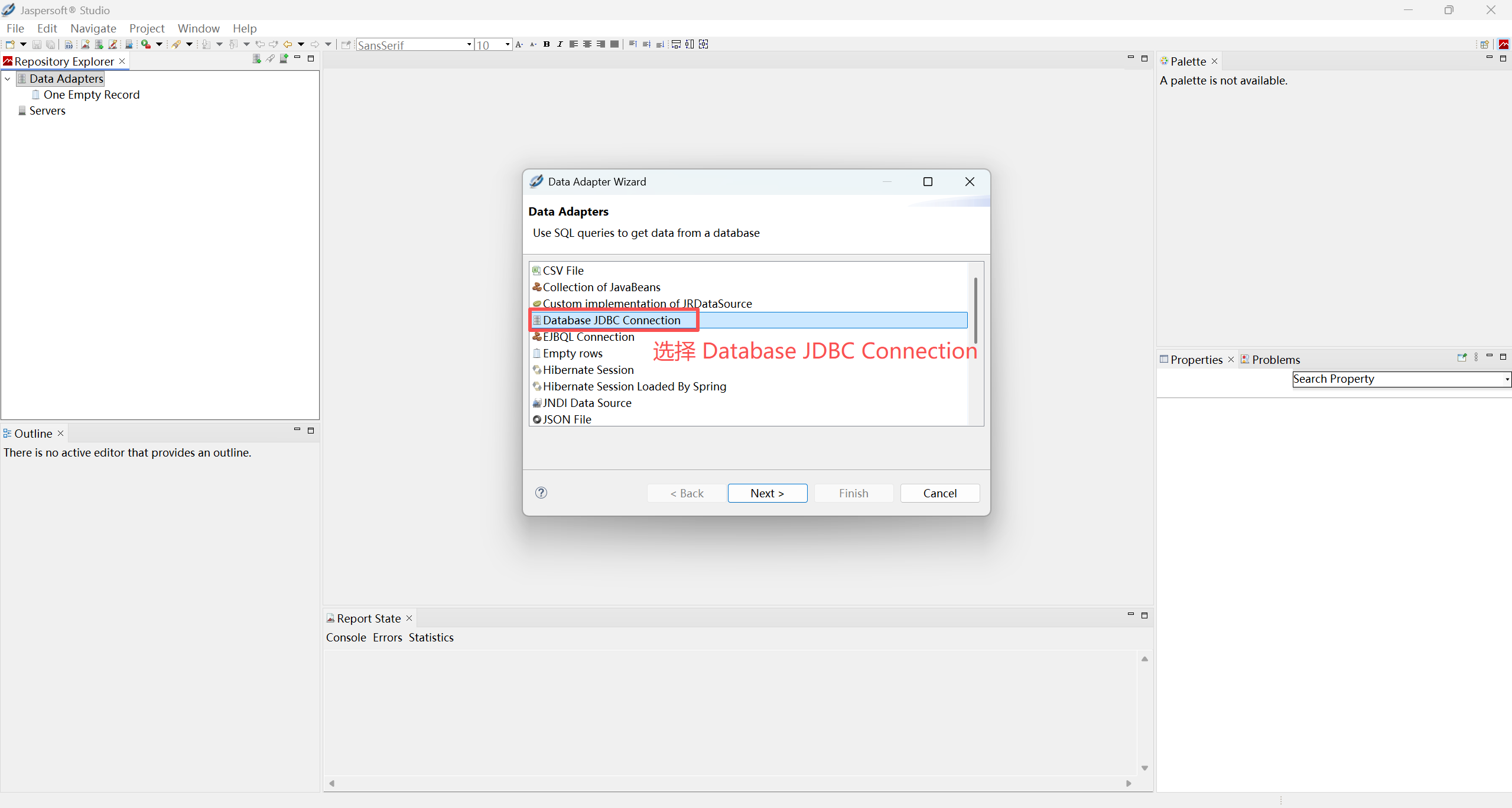Click the Cancel button in wizard

pyautogui.click(x=939, y=493)
